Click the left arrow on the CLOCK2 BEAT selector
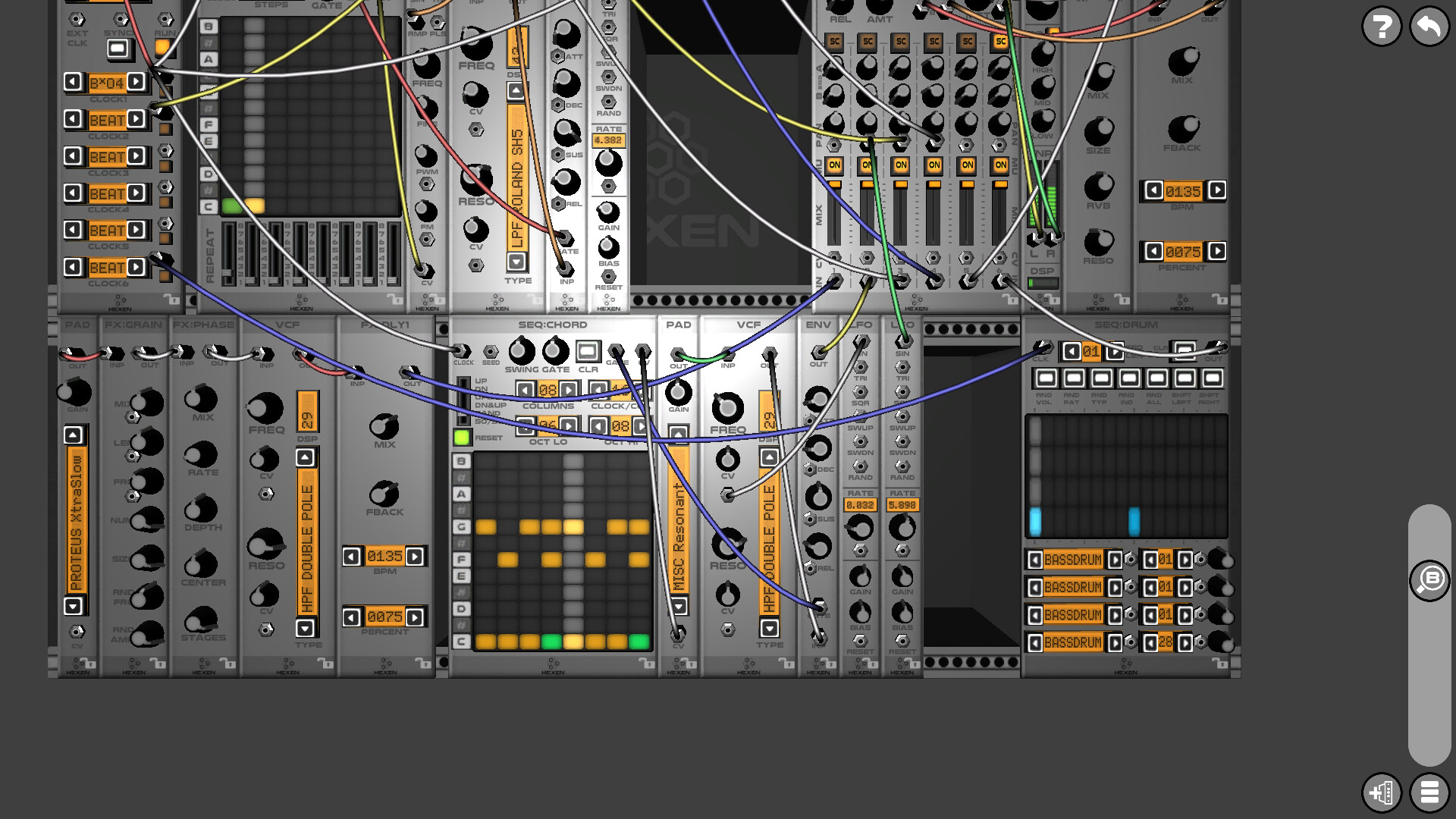 pos(72,120)
